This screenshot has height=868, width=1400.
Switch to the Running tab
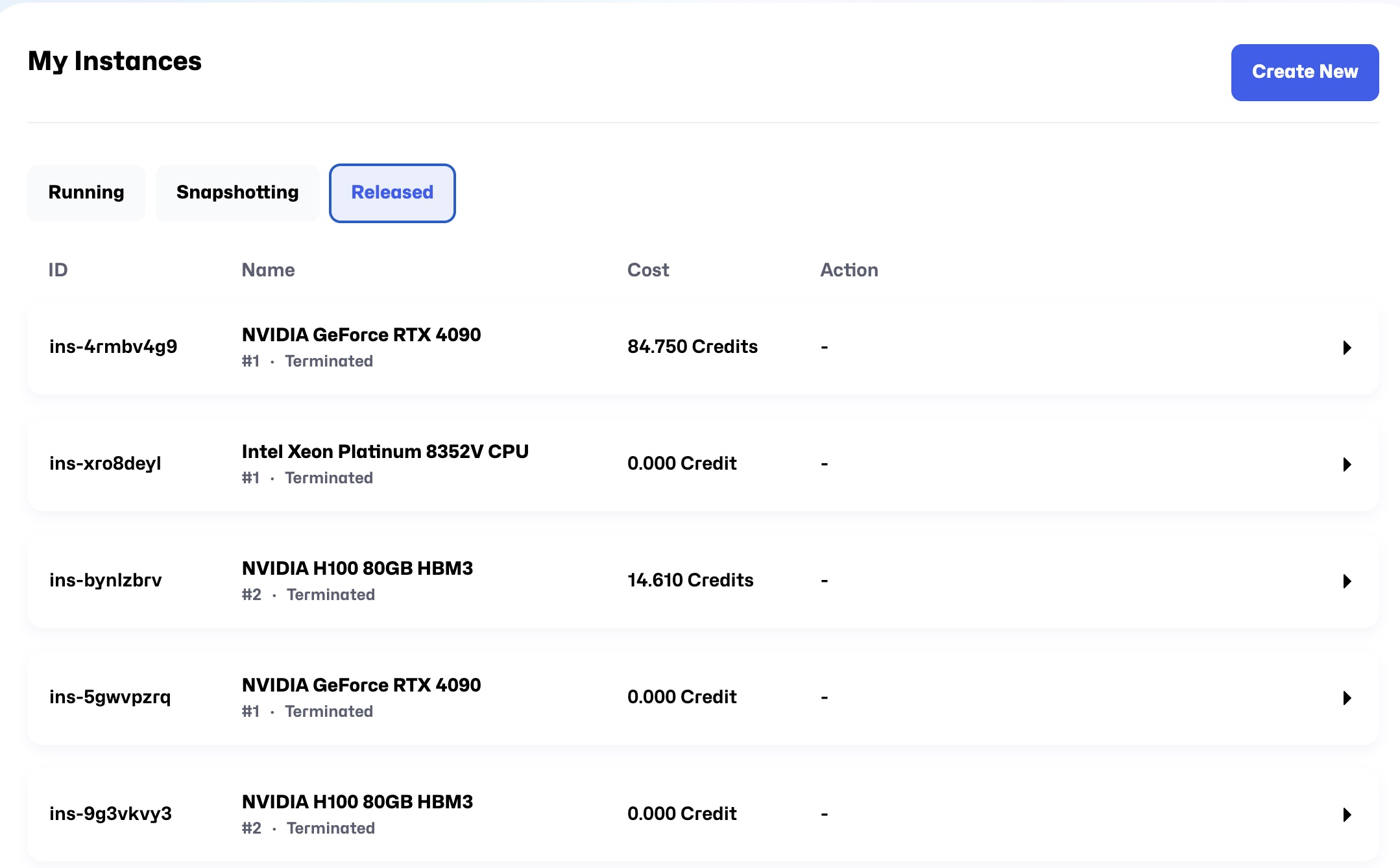point(86,193)
